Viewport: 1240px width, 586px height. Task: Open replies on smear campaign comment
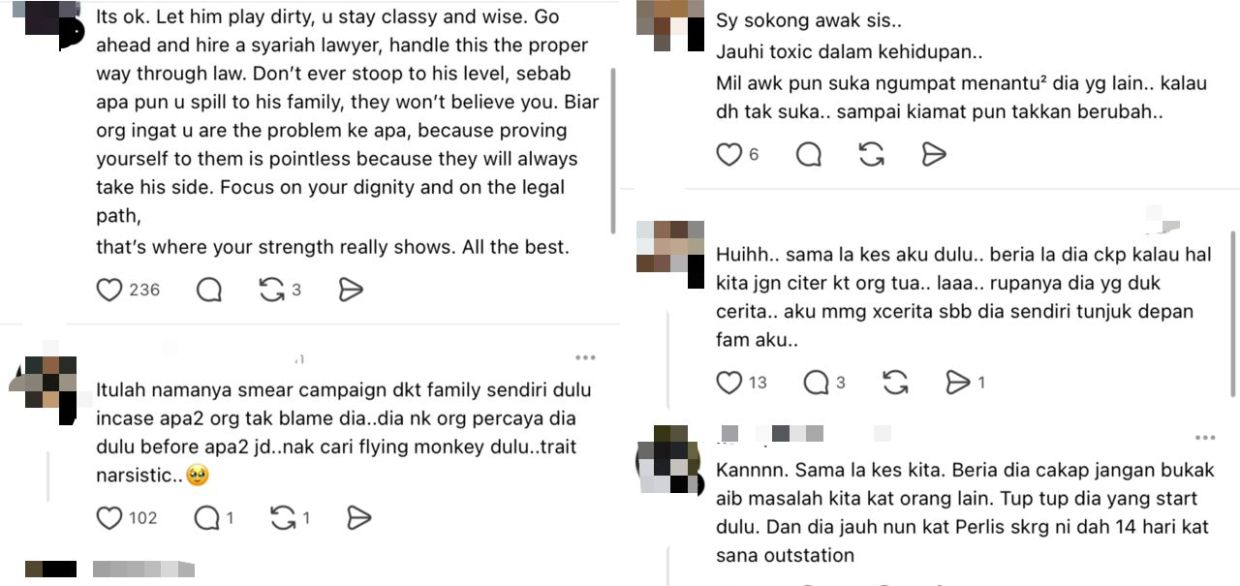[207, 518]
